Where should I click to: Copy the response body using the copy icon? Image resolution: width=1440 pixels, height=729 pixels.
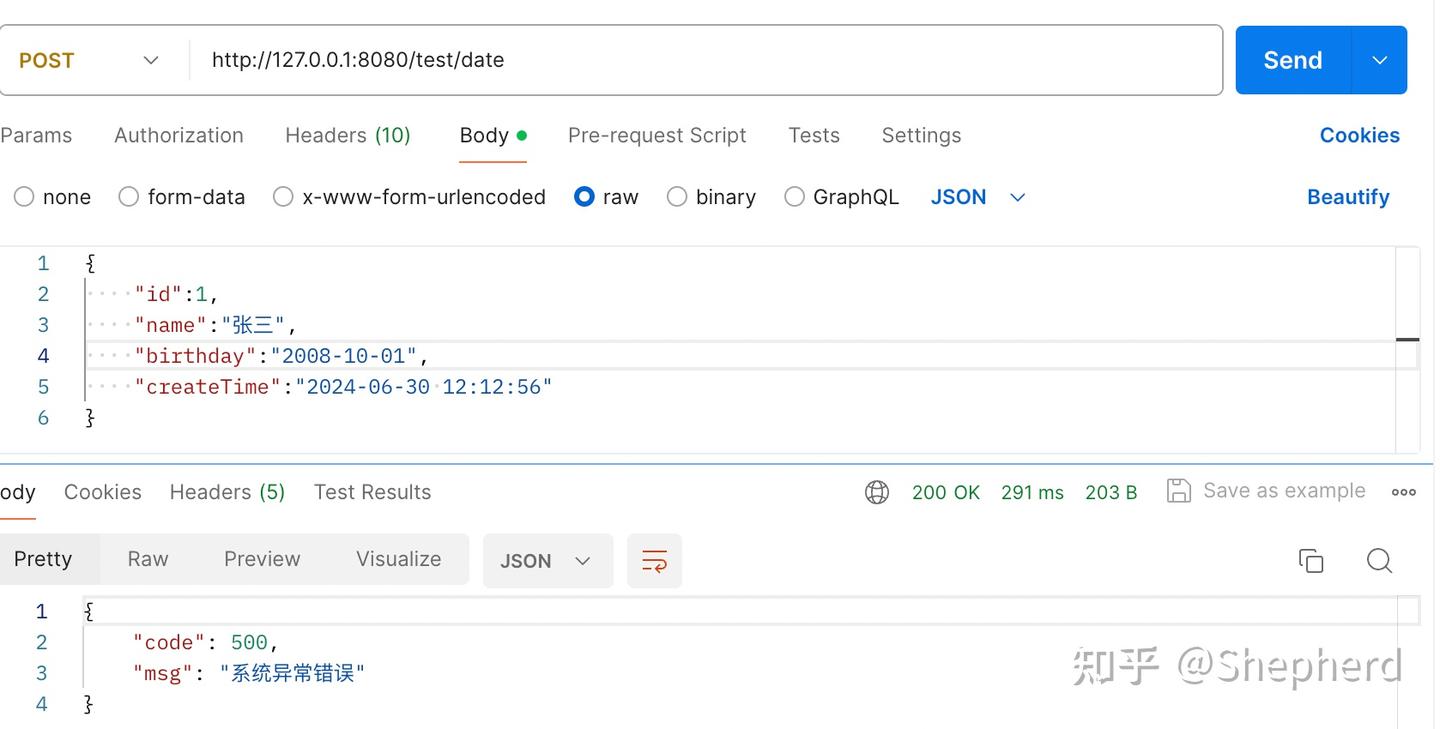point(1311,560)
